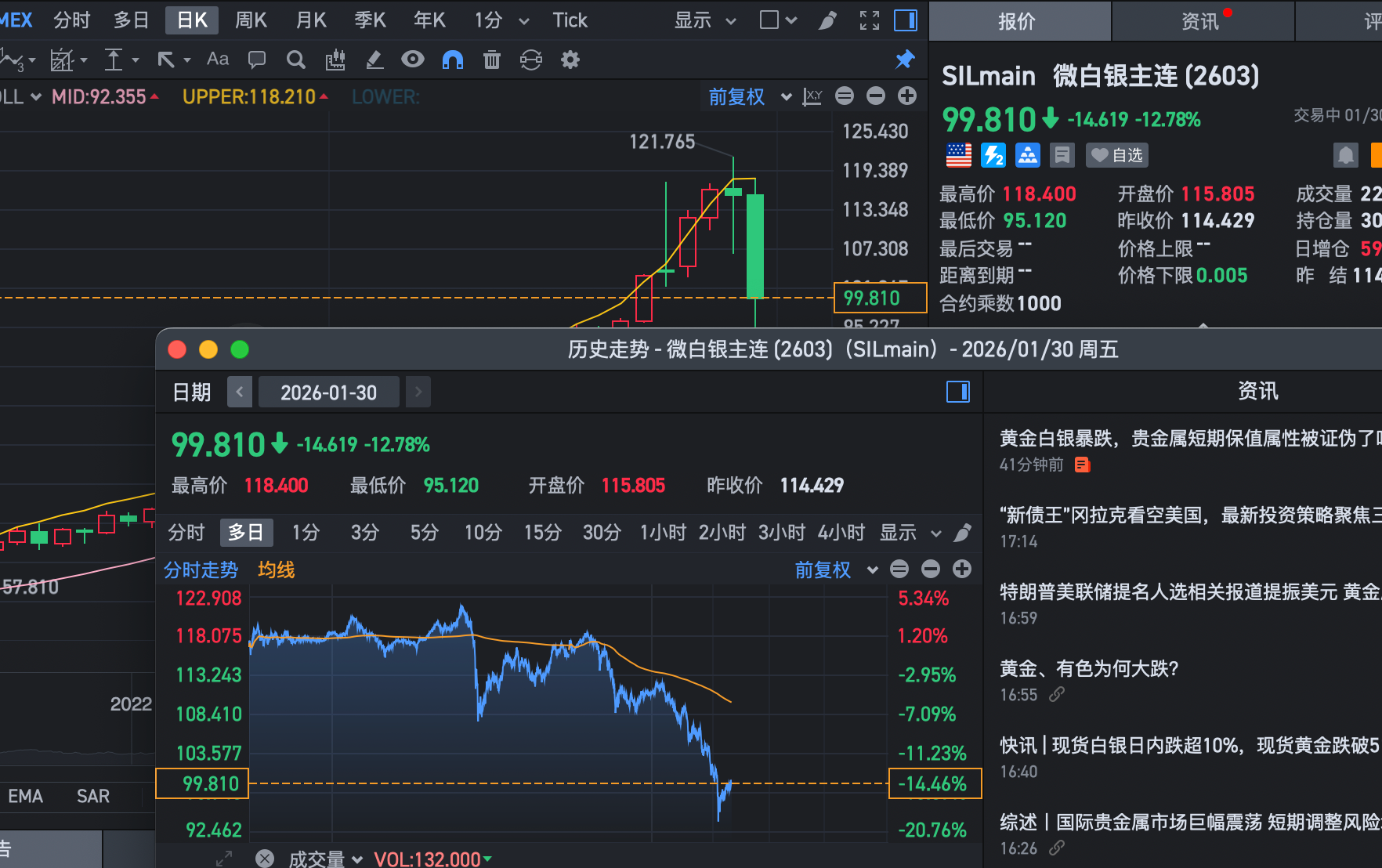Open the chart search magnifier tool
This screenshot has width=1382, height=868.
click(x=295, y=60)
